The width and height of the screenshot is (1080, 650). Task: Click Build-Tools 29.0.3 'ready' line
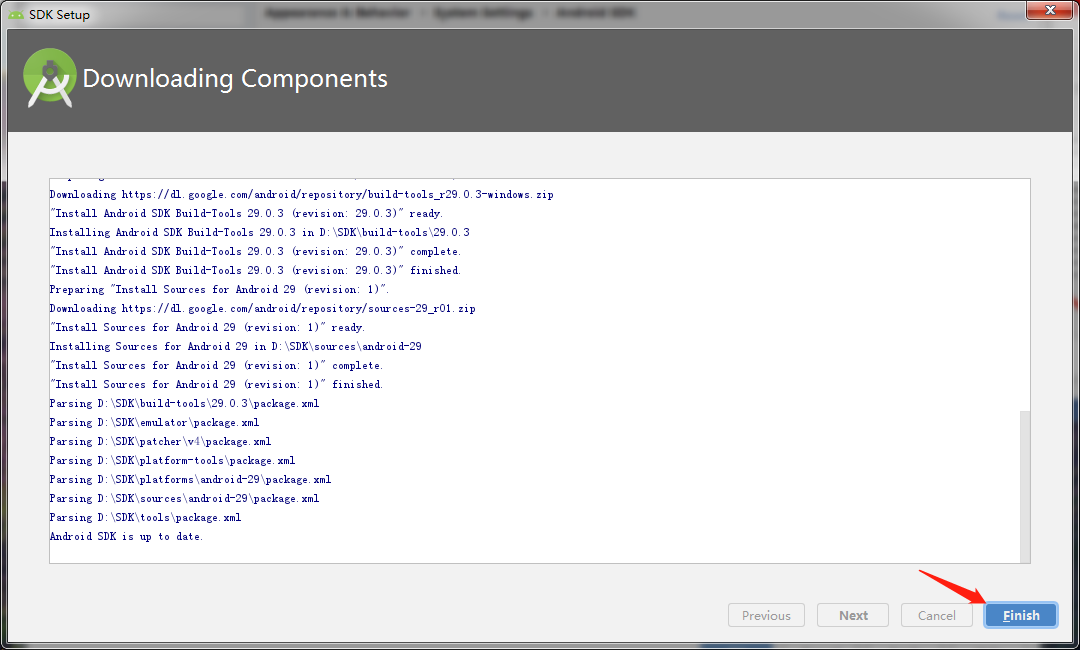[246, 213]
